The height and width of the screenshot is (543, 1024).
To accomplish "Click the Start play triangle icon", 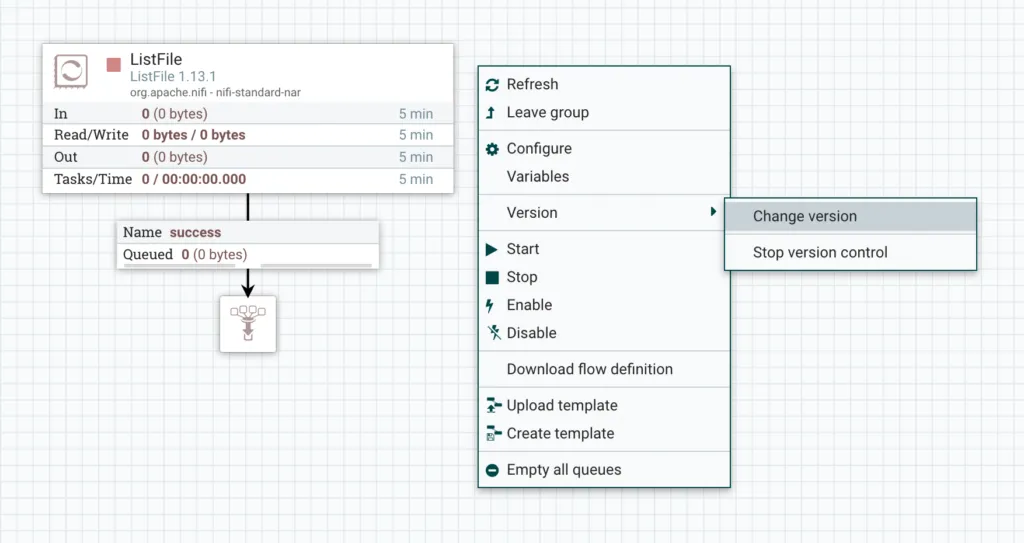I will pos(491,249).
